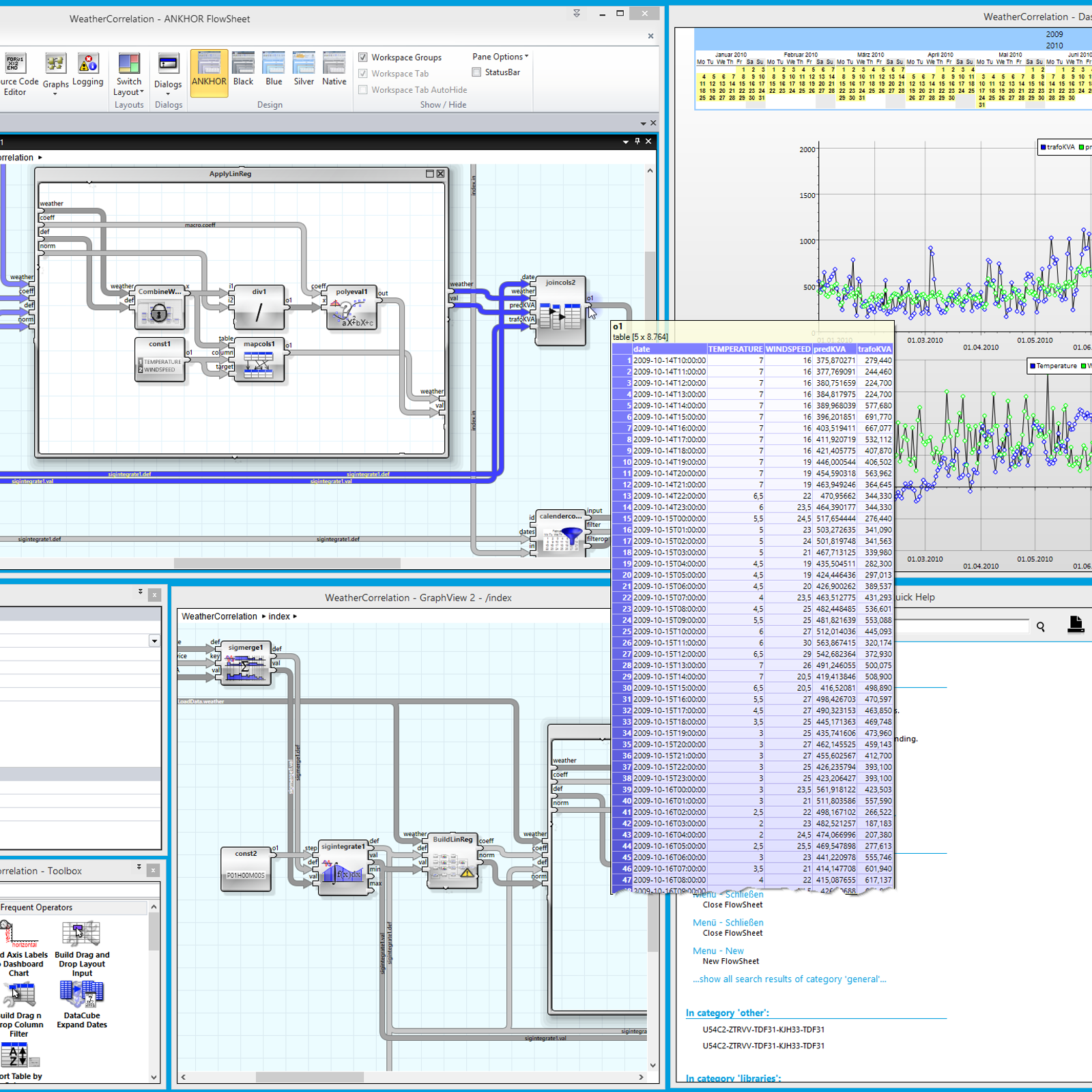The width and height of the screenshot is (1092, 1092).
Task: Select the const1 operator node
Action: (x=160, y=360)
